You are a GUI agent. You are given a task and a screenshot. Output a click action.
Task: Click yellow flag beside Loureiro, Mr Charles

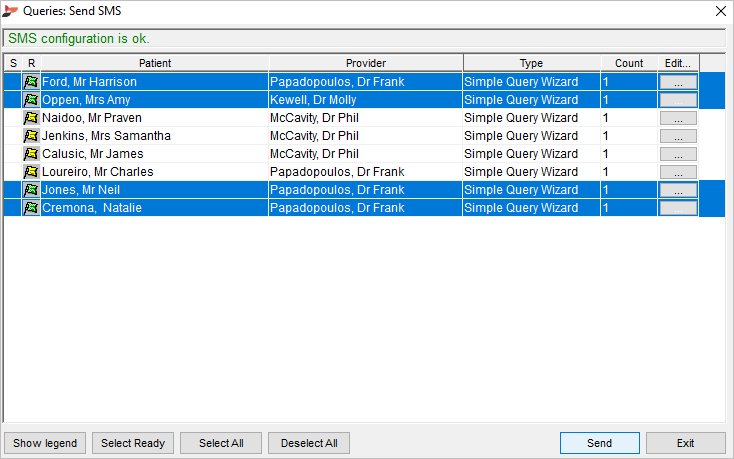(31, 172)
